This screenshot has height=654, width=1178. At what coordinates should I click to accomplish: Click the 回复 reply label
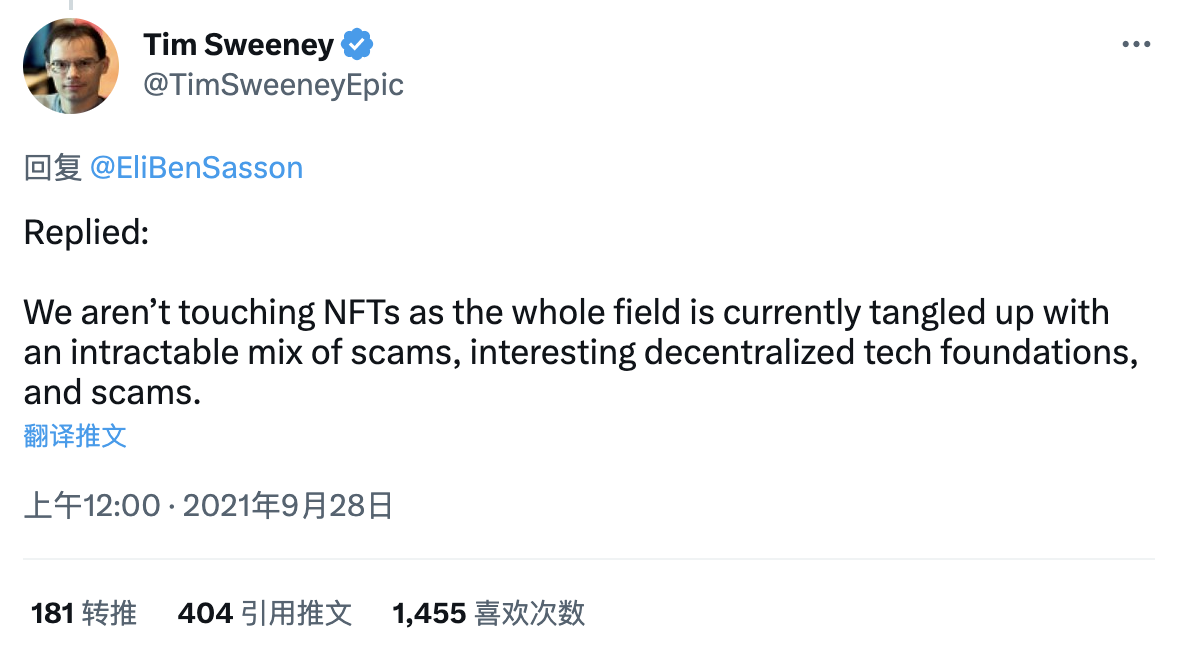pos(53,167)
